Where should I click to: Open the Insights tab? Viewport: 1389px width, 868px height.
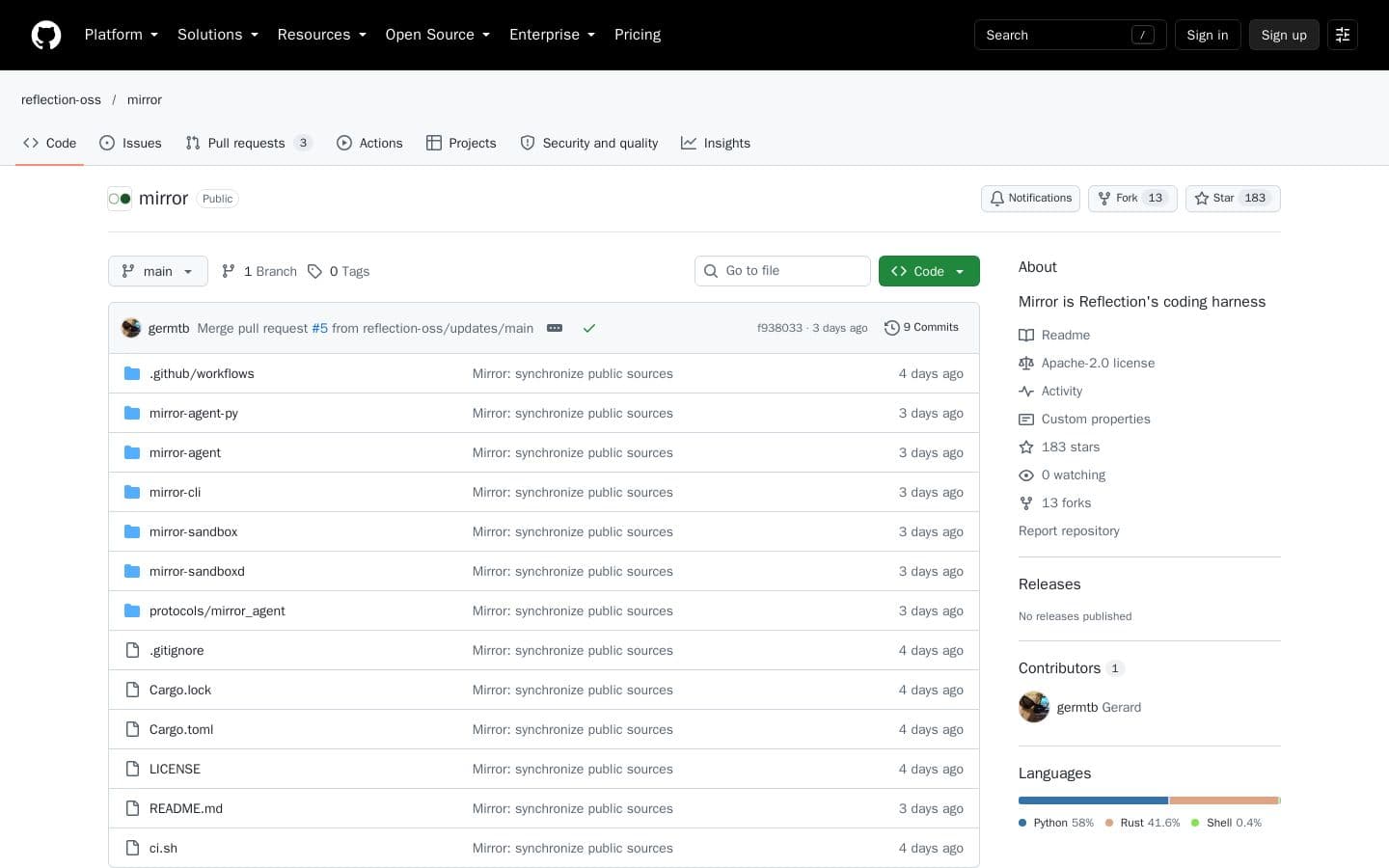tap(716, 143)
